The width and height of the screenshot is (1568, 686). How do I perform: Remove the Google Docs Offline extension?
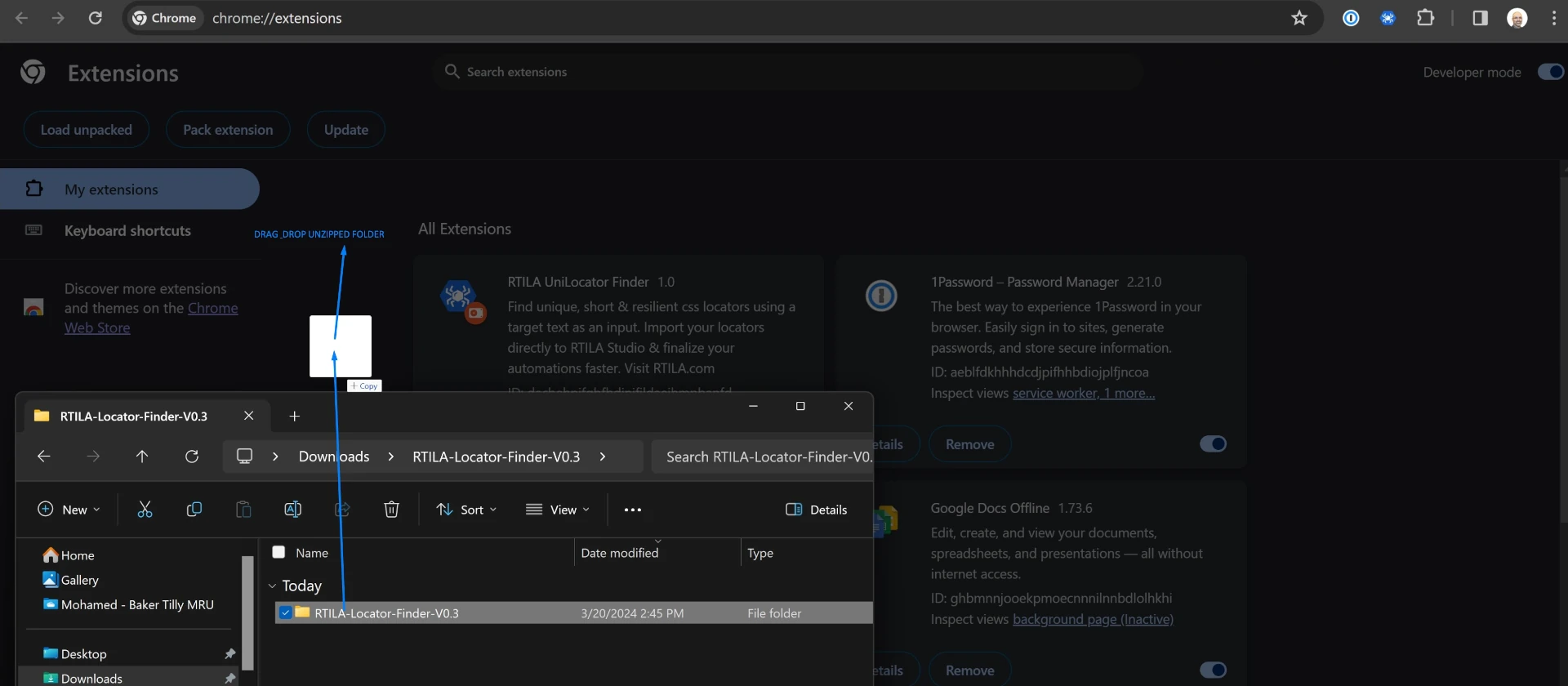pyautogui.click(x=970, y=670)
